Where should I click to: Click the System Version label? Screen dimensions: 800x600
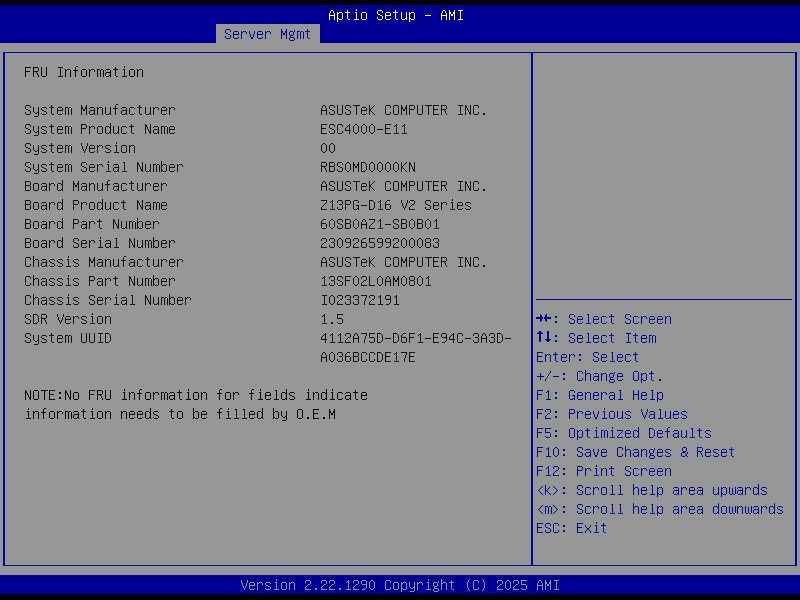coord(80,148)
